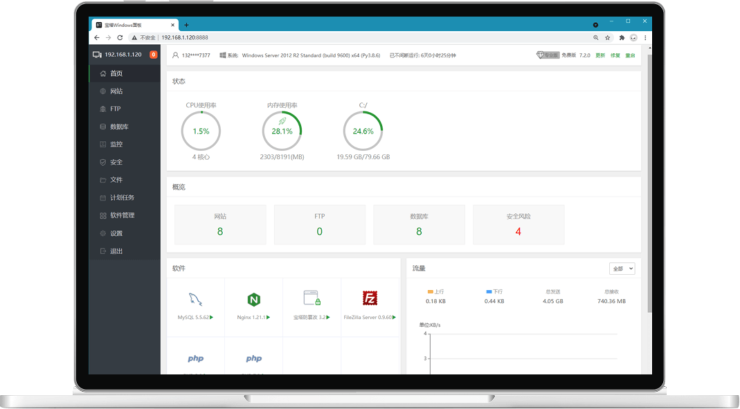The height and width of the screenshot is (409, 740).
Task: Open the Nginx 1.21.1 software icon
Action: (x=254, y=299)
